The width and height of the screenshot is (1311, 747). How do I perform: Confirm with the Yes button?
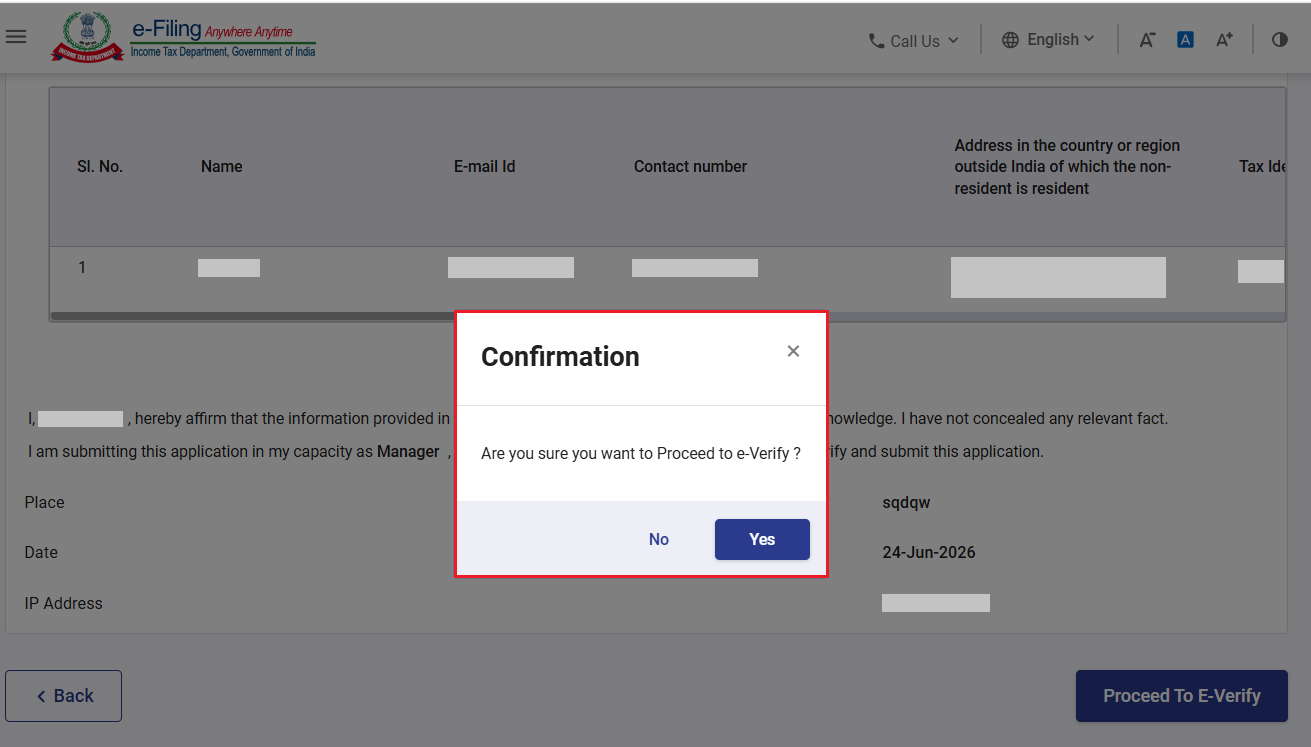[x=762, y=539]
